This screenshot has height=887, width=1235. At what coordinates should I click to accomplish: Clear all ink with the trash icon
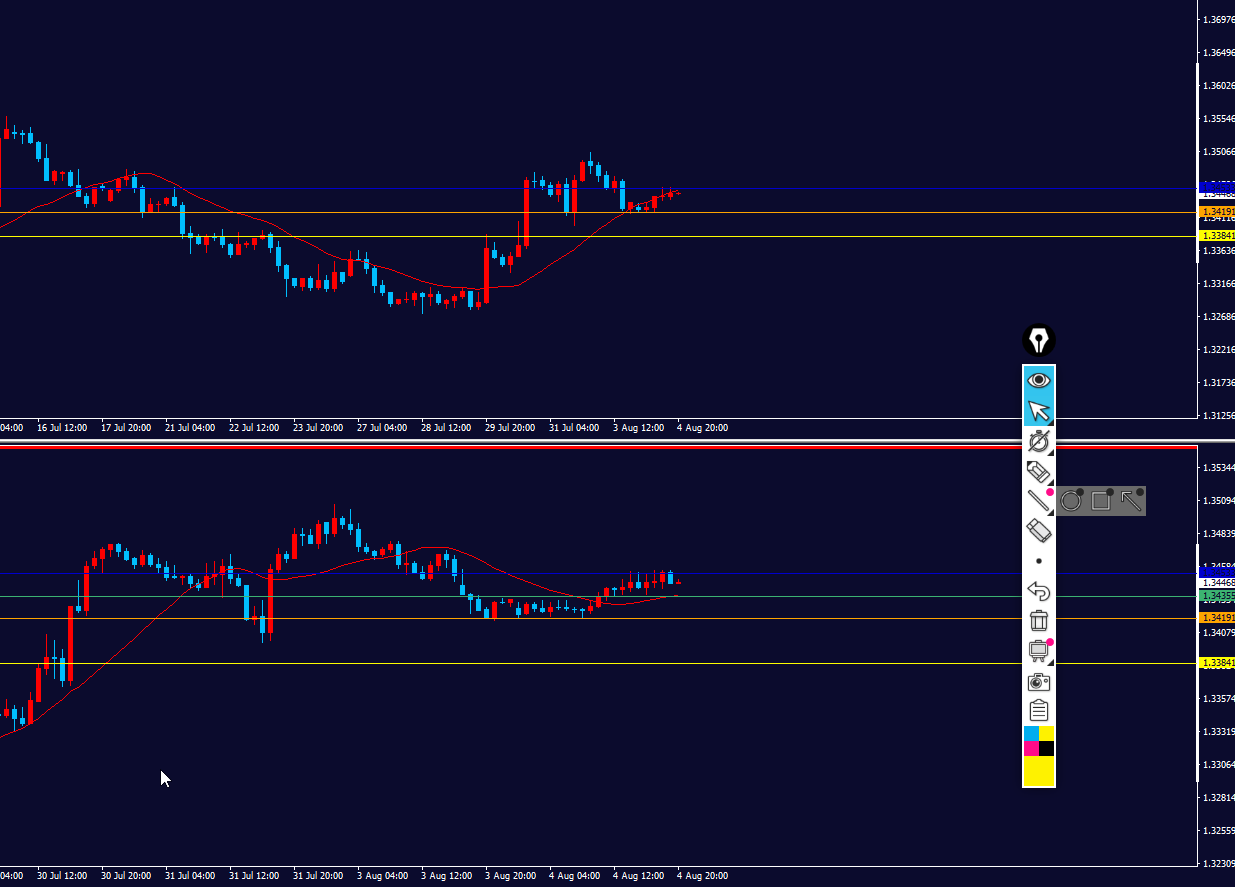coord(1039,621)
